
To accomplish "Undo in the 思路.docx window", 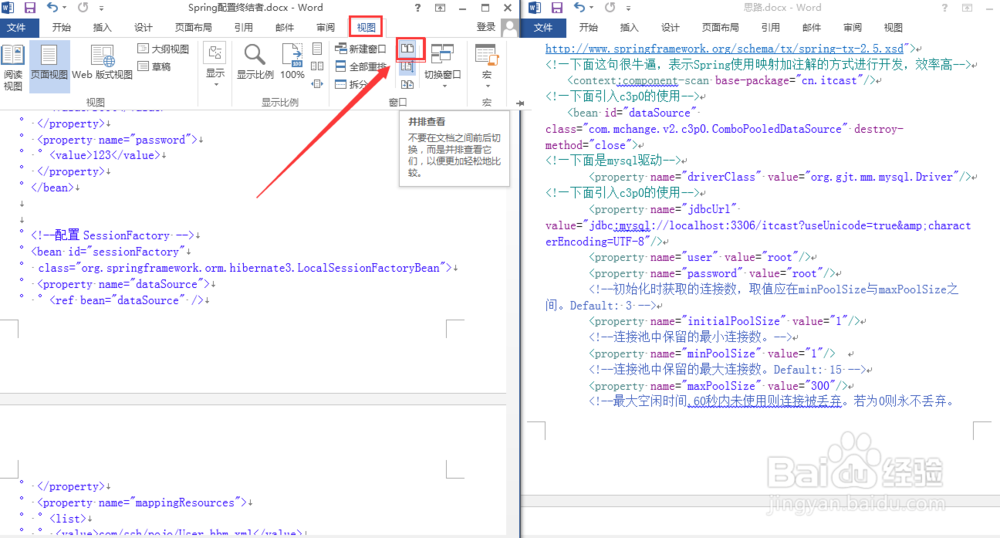I will (x=578, y=8).
